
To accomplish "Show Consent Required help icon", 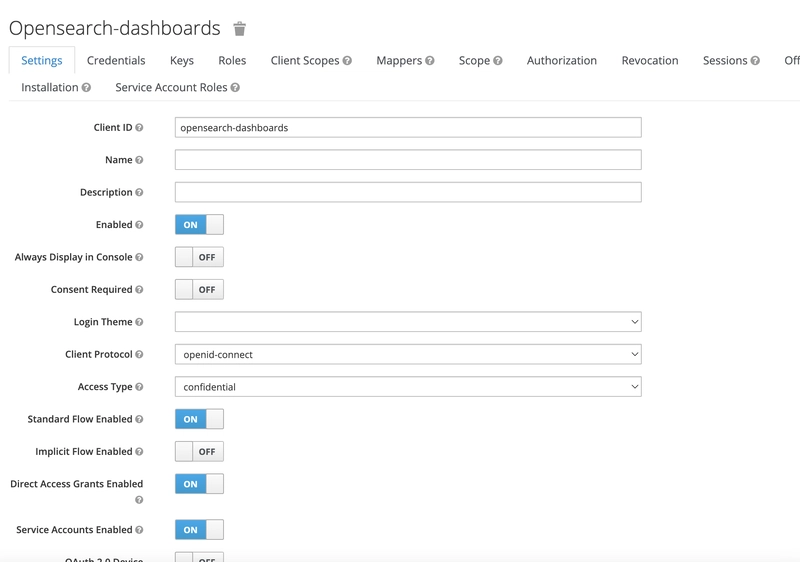I will point(139,290).
